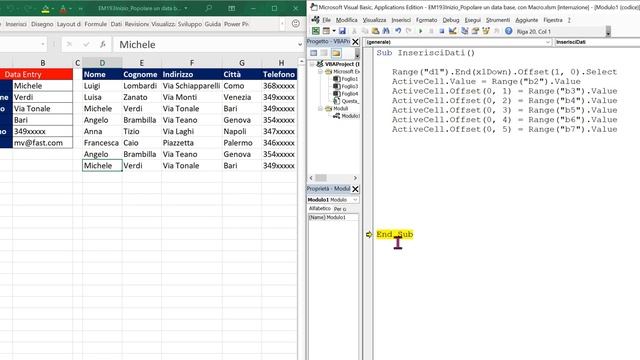Open Properties Window icon in VBA toolbar
Screen dimensions: 640x360
(475, 31)
